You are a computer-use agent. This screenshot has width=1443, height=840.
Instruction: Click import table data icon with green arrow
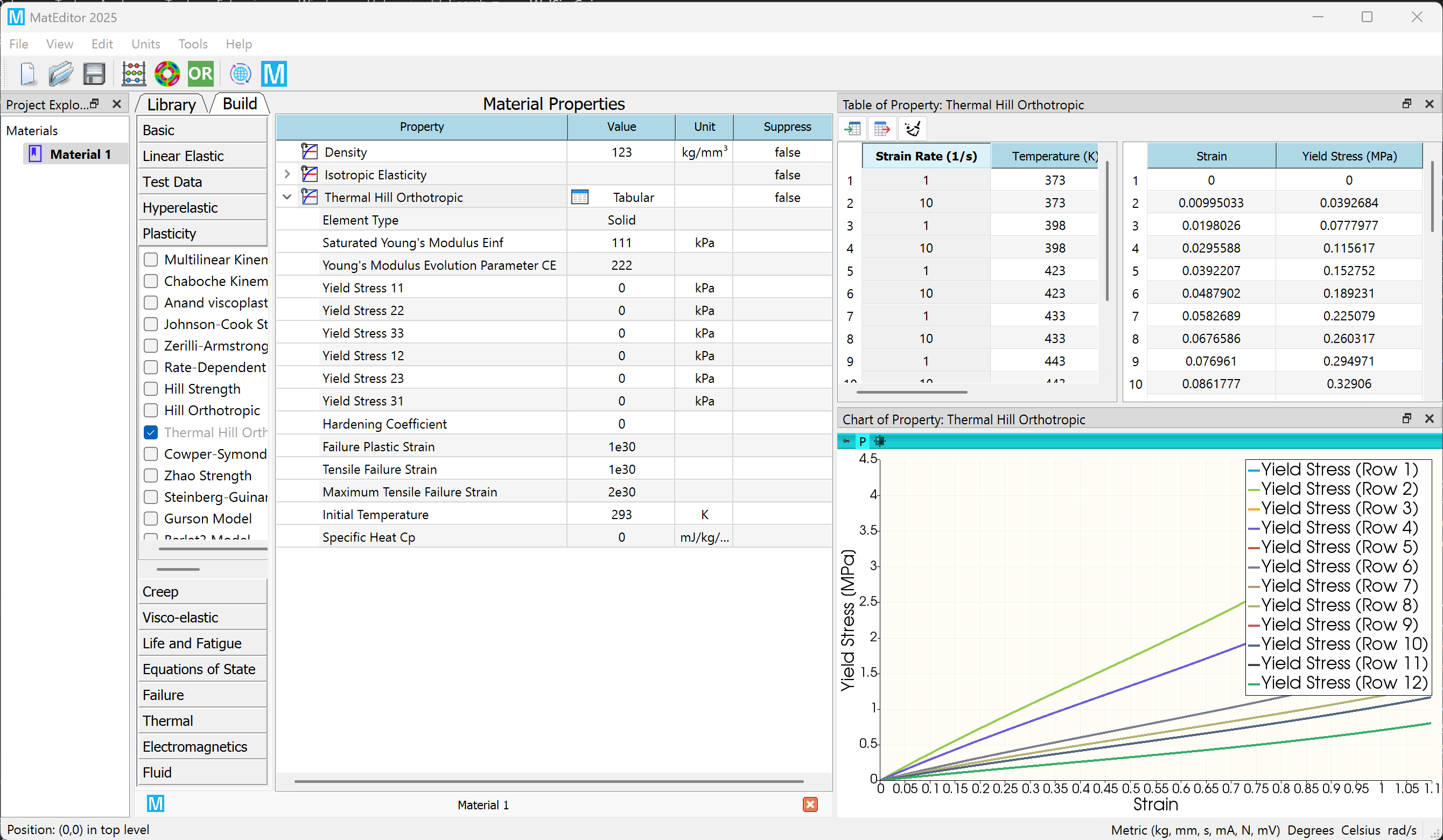click(x=852, y=128)
